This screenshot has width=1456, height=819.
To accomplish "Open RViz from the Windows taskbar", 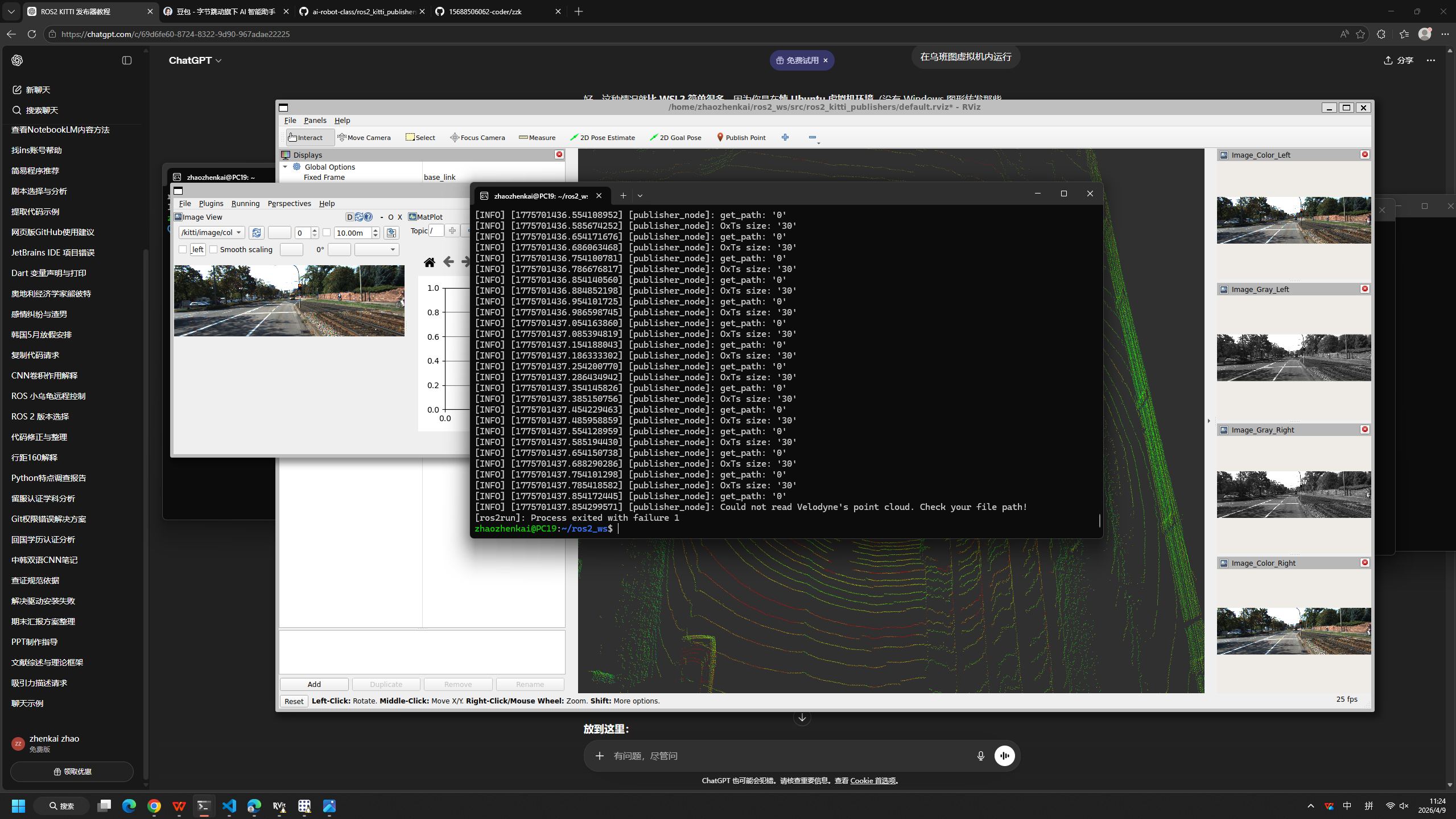I will (279, 806).
